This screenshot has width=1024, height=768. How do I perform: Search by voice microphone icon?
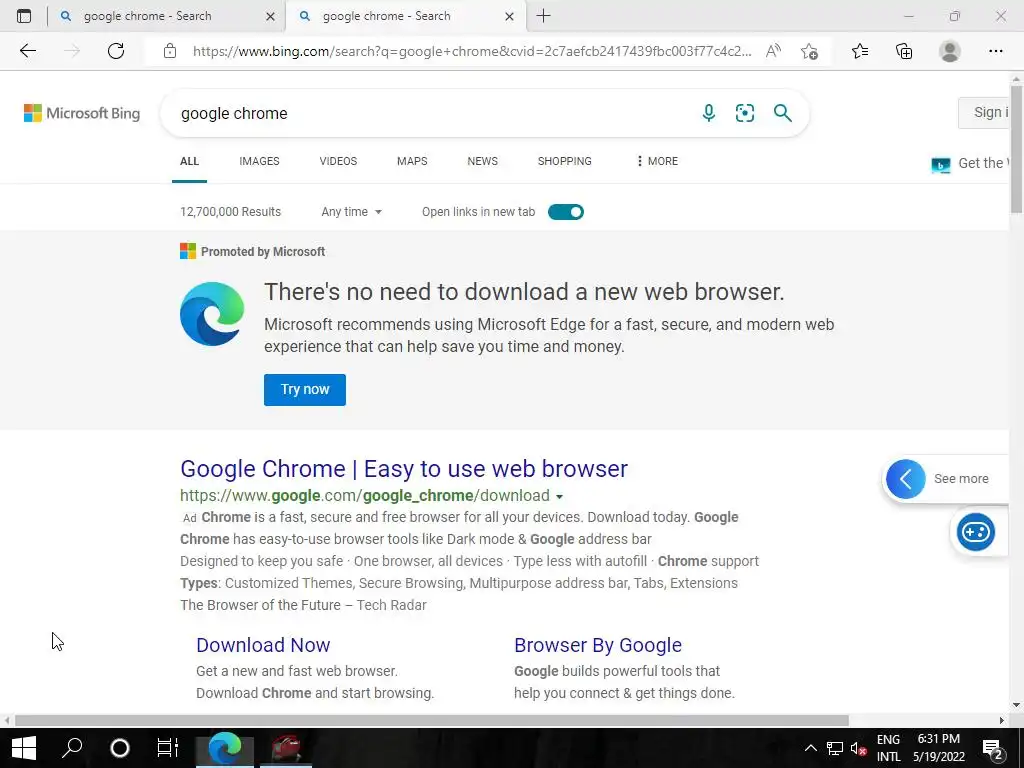(x=709, y=113)
